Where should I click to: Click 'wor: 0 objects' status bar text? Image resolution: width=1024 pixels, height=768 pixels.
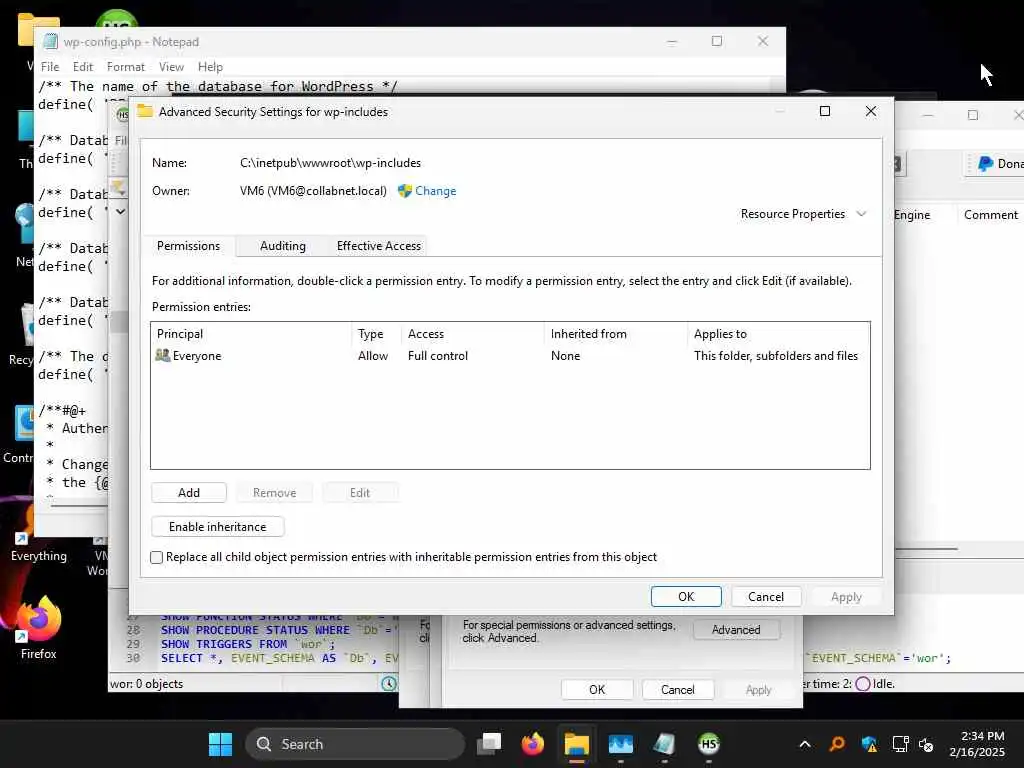click(146, 684)
